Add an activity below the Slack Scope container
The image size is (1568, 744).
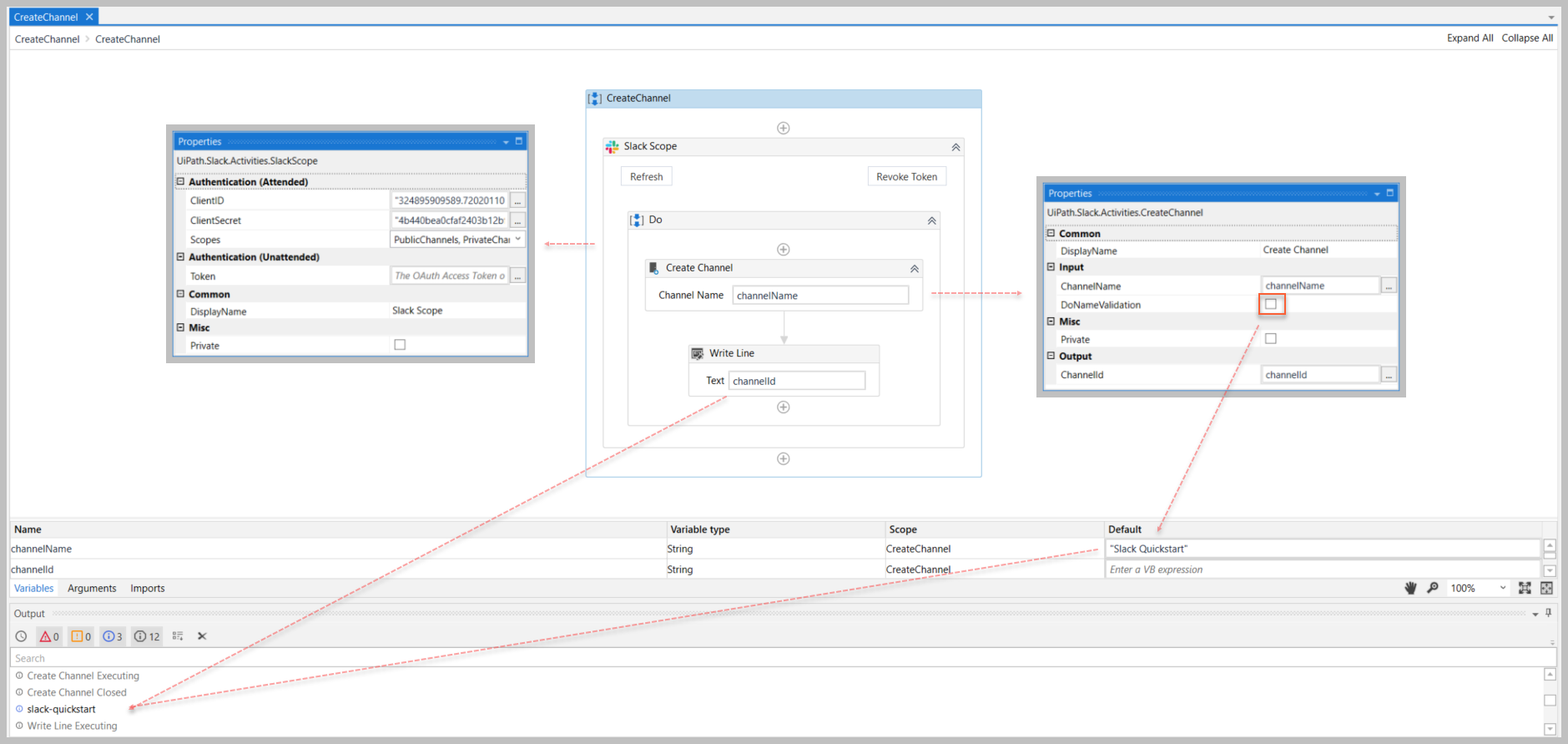(784, 458)
